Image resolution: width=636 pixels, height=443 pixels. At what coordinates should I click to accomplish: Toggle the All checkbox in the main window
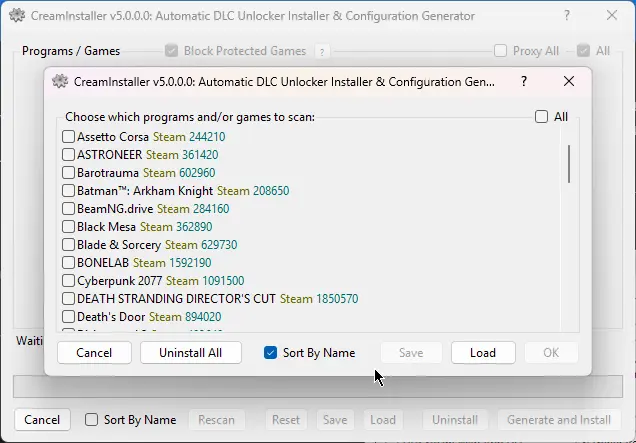pos(583,51)
